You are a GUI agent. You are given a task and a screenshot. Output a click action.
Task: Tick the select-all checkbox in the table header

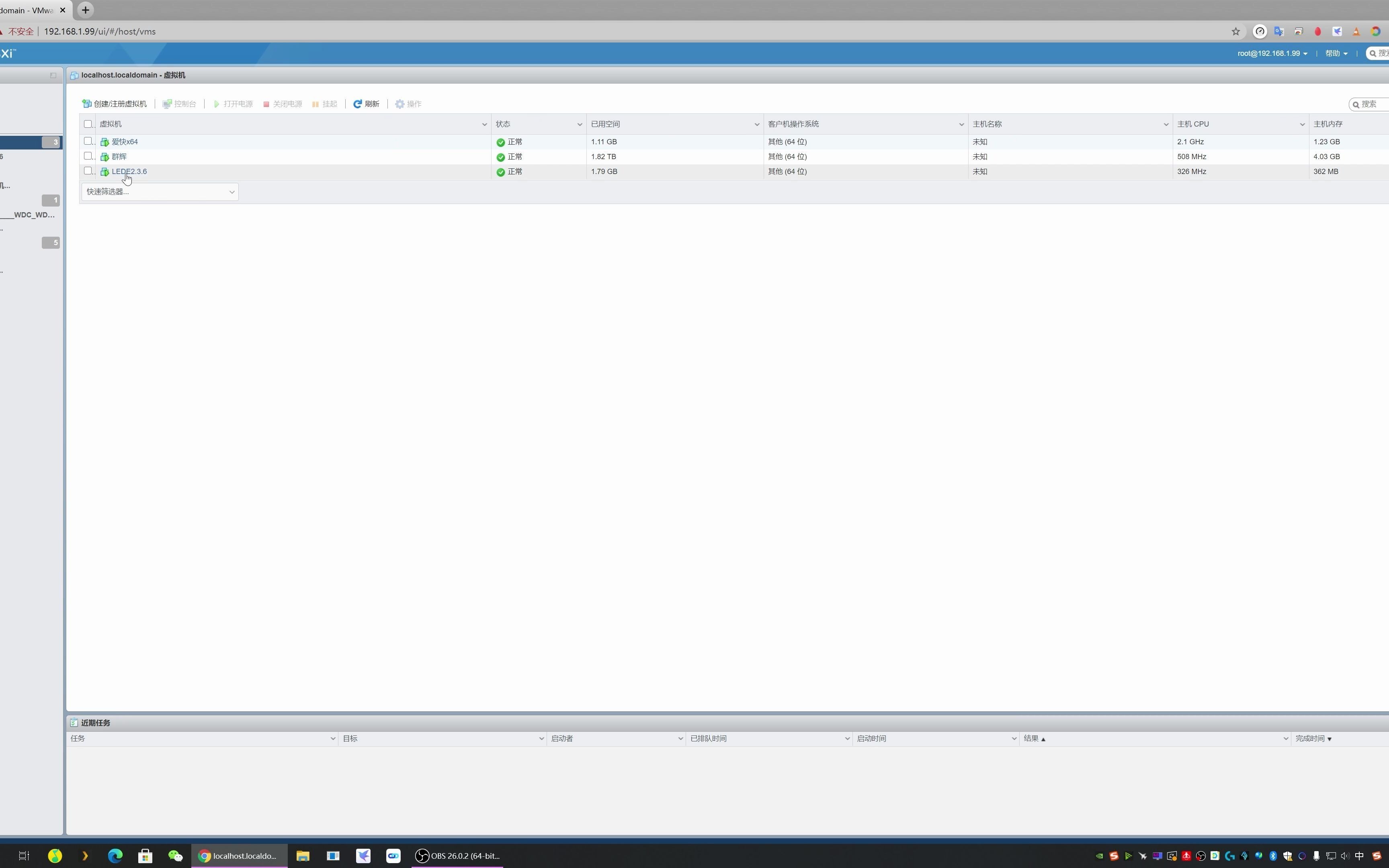point(88,124)
